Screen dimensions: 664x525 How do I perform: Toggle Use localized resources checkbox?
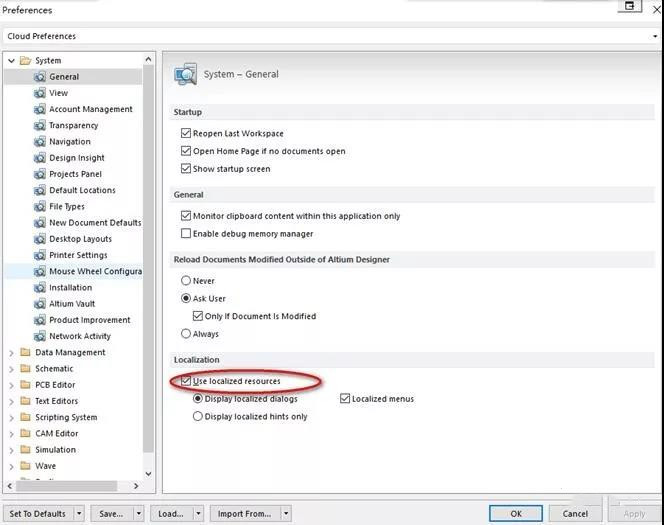tap(185, 381)
